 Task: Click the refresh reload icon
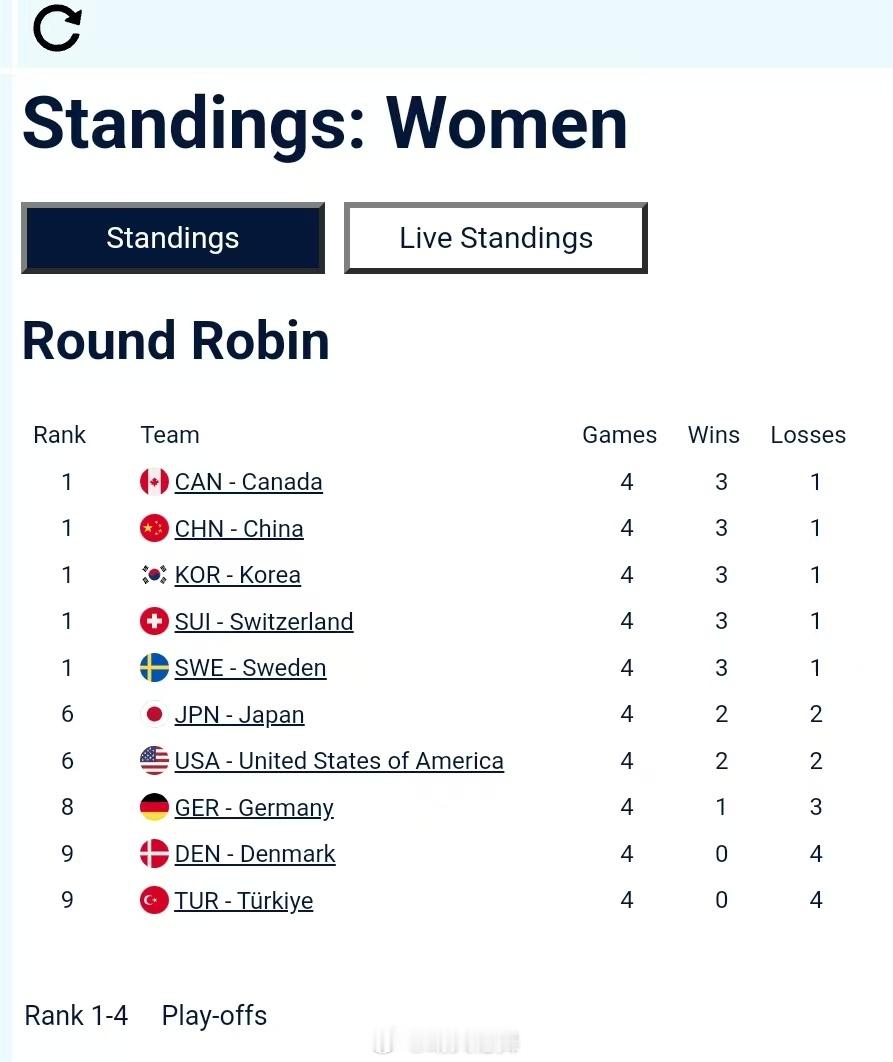57,29
